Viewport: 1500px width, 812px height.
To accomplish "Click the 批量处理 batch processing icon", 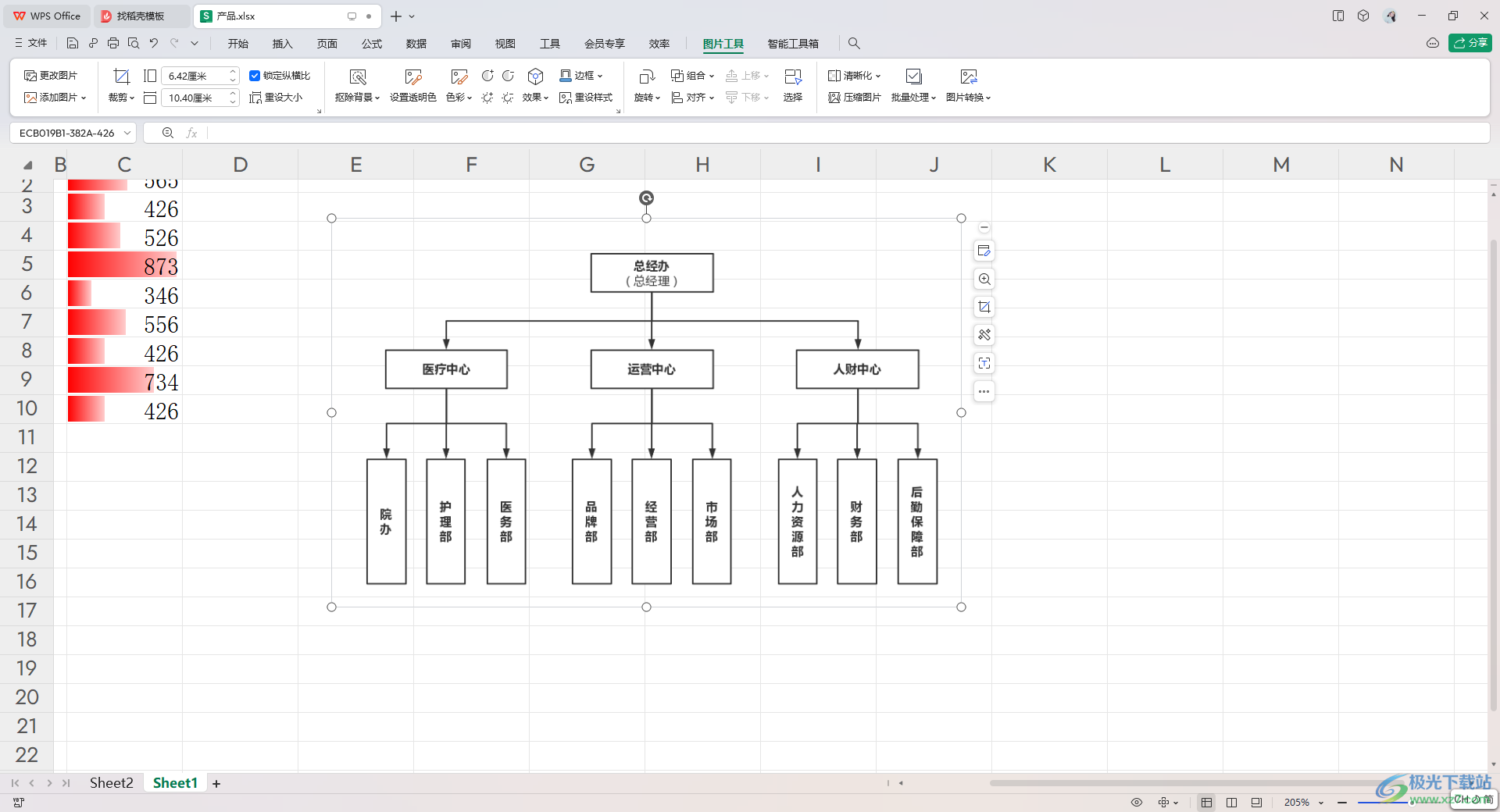I will click(x=913, y=77).
